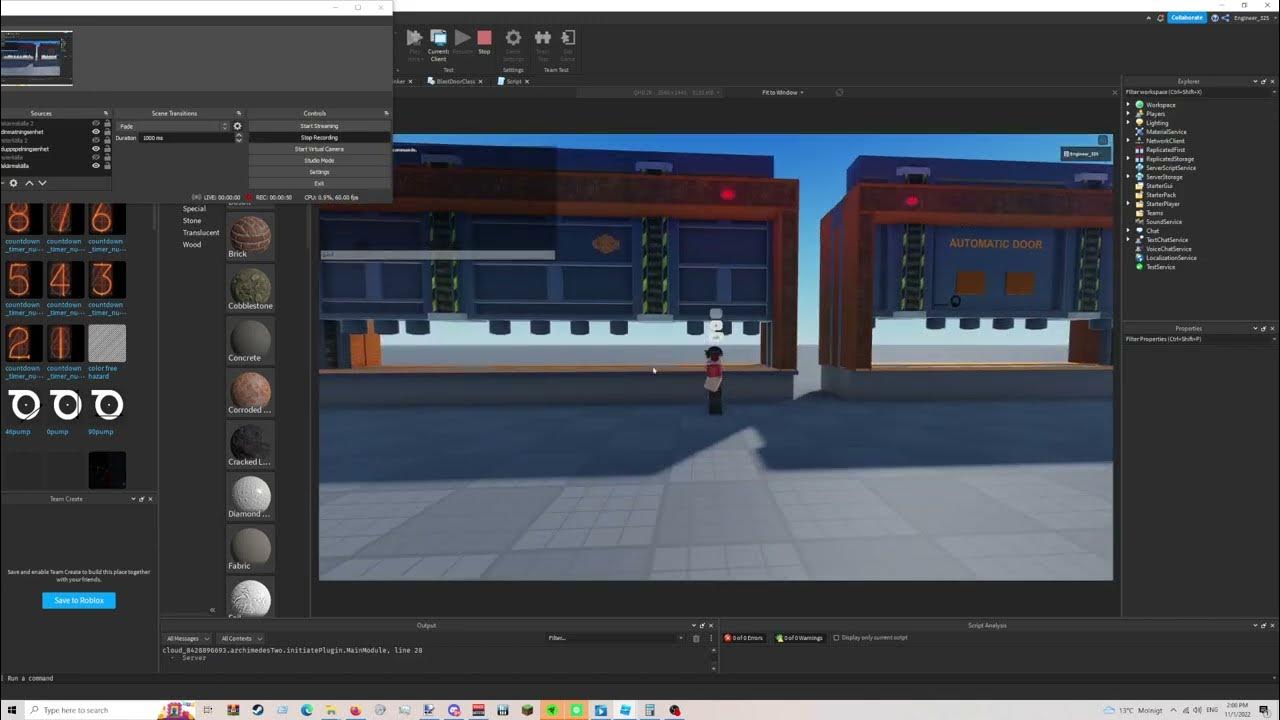This screenshot has height=720, width=1280.
Task: Open the All Contexts output dropdown
Action: coord(240,638)
